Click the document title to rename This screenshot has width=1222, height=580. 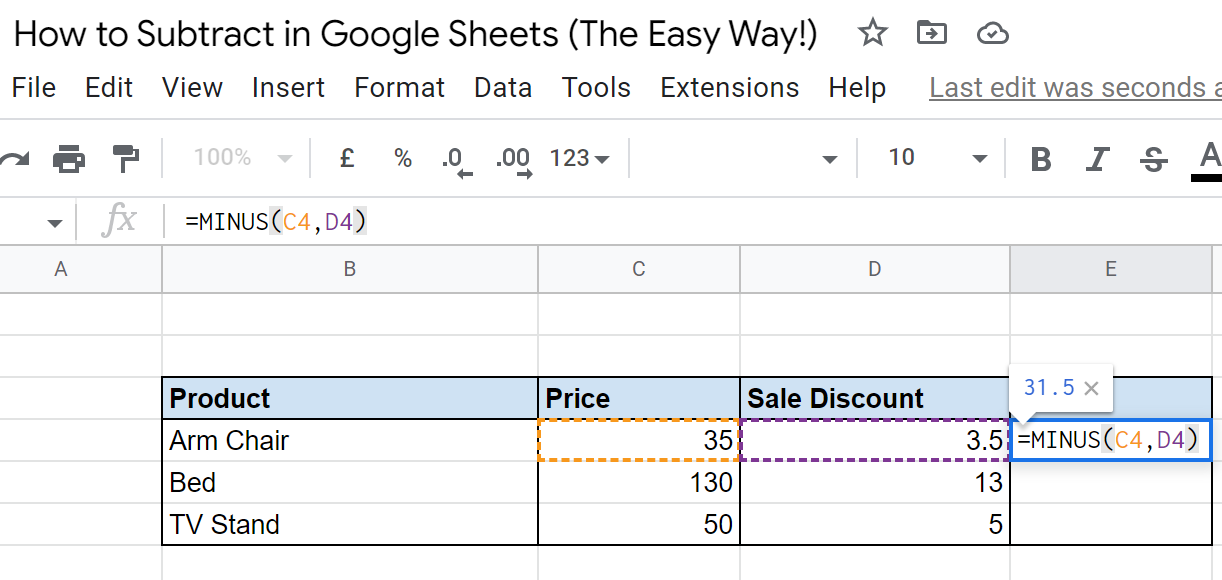(x=416, y=35)
